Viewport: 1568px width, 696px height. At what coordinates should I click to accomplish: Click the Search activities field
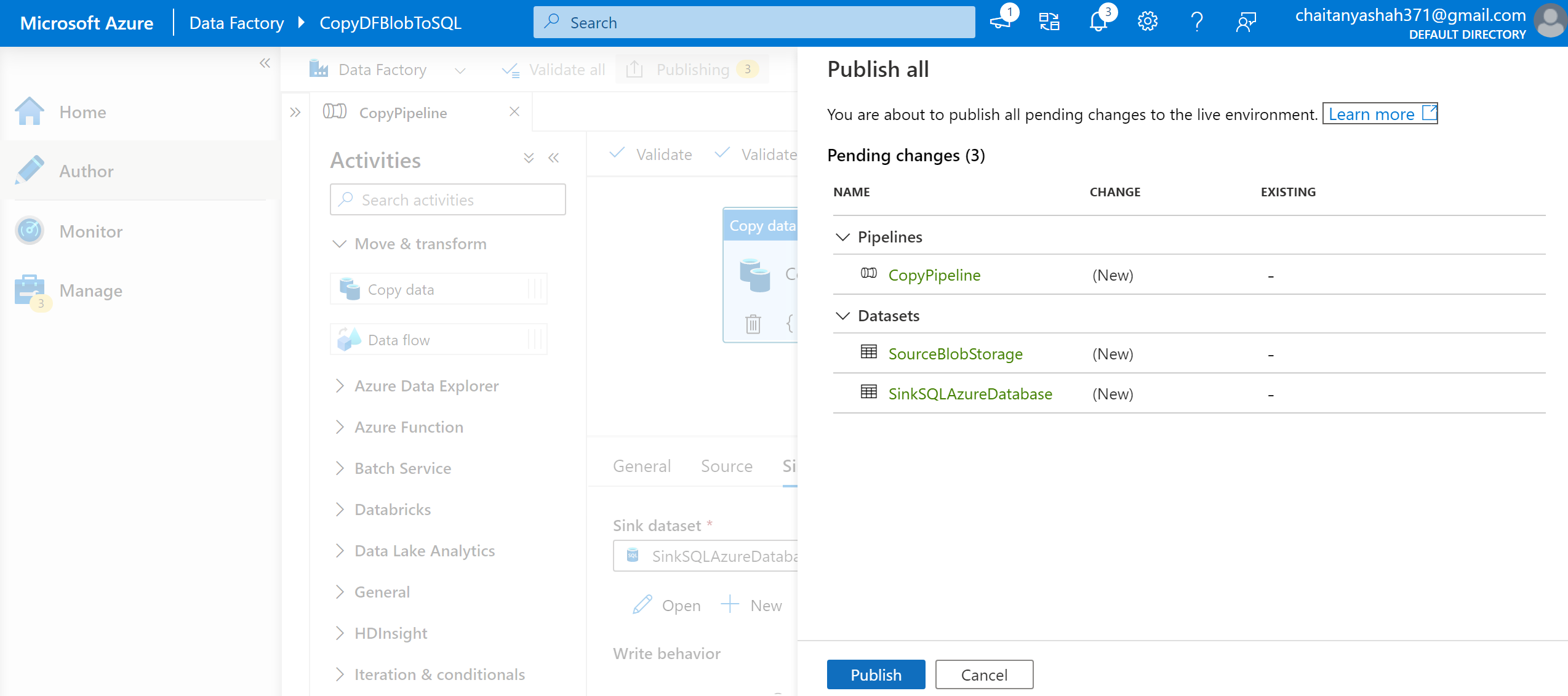447,199
